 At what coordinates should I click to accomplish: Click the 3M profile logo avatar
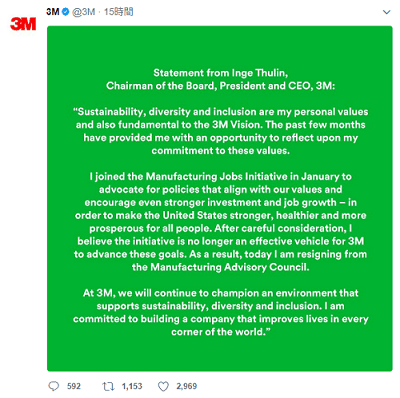pyautogui.click(x=23, y=24)
